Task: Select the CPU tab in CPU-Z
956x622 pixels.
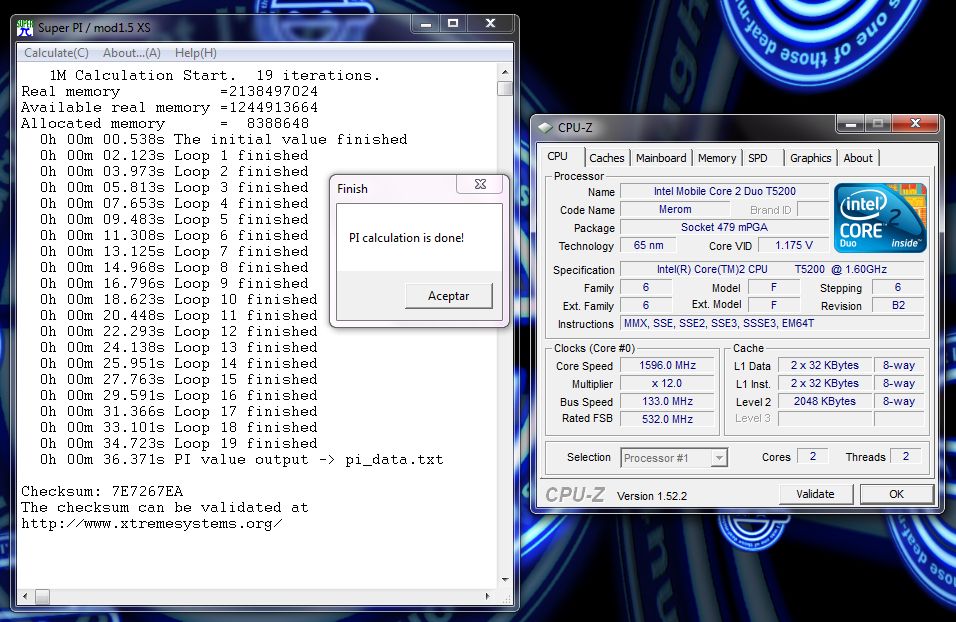Action: tap(557, 156)
